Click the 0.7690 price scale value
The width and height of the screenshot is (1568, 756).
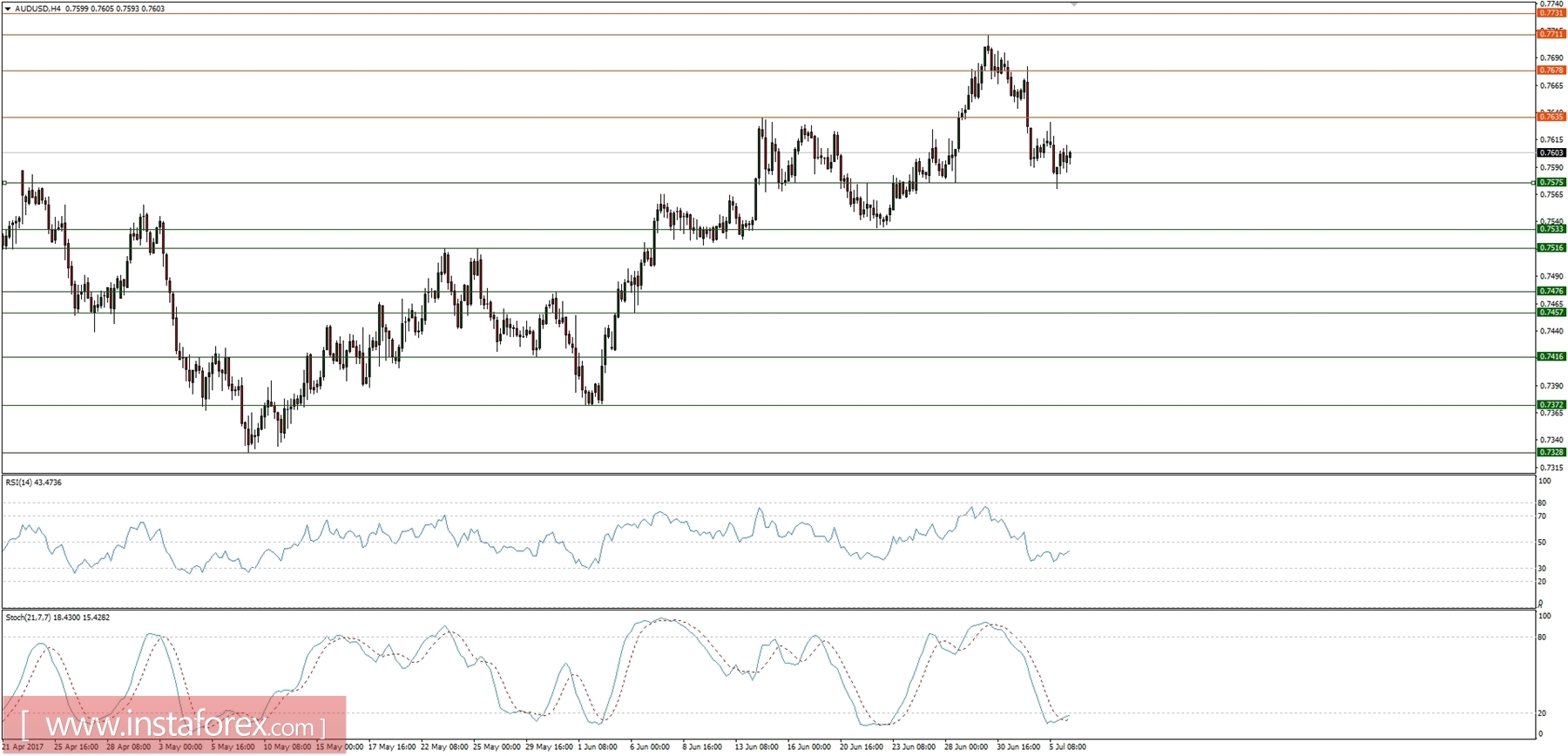(x=1551, y=58)
